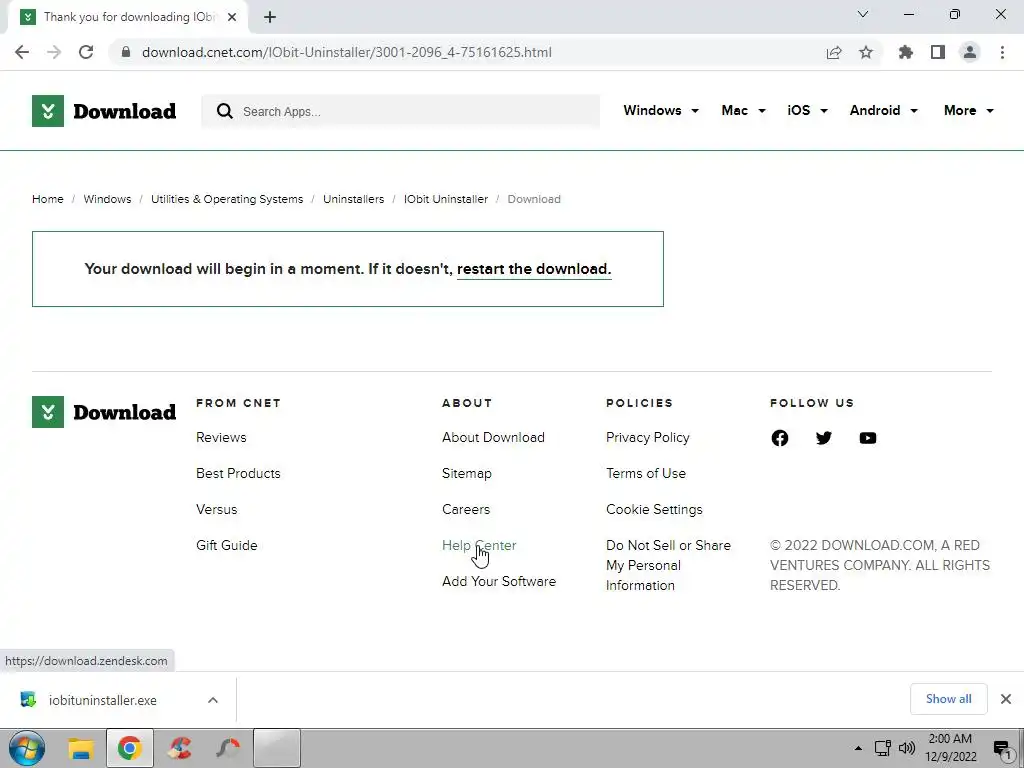This screenshot has width=1024, height=768.
Task: Open Chrome's three-dot menu
Action: click(1002, 52)
